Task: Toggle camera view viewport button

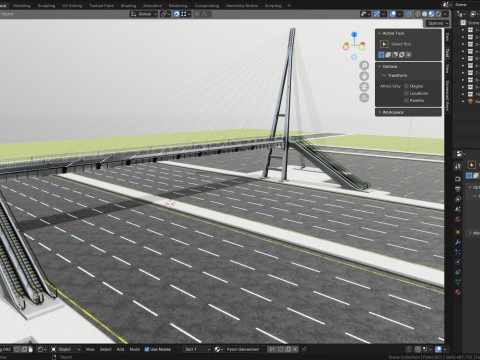Action: tap(364, 87)
